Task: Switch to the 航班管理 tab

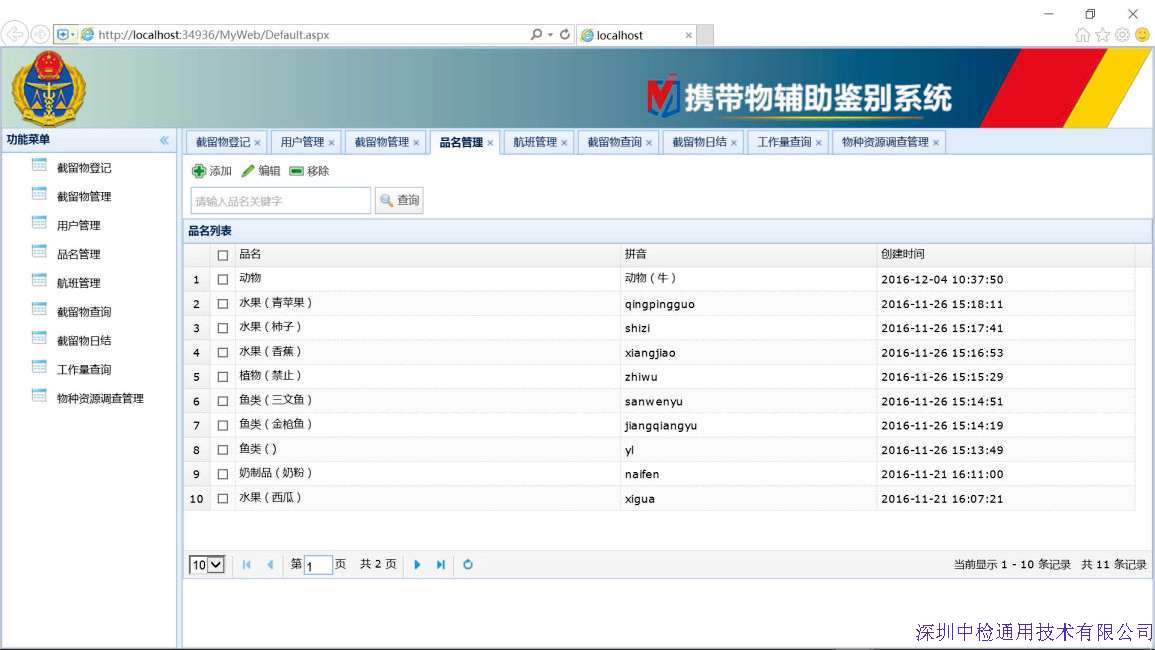Action: point(535,142)
